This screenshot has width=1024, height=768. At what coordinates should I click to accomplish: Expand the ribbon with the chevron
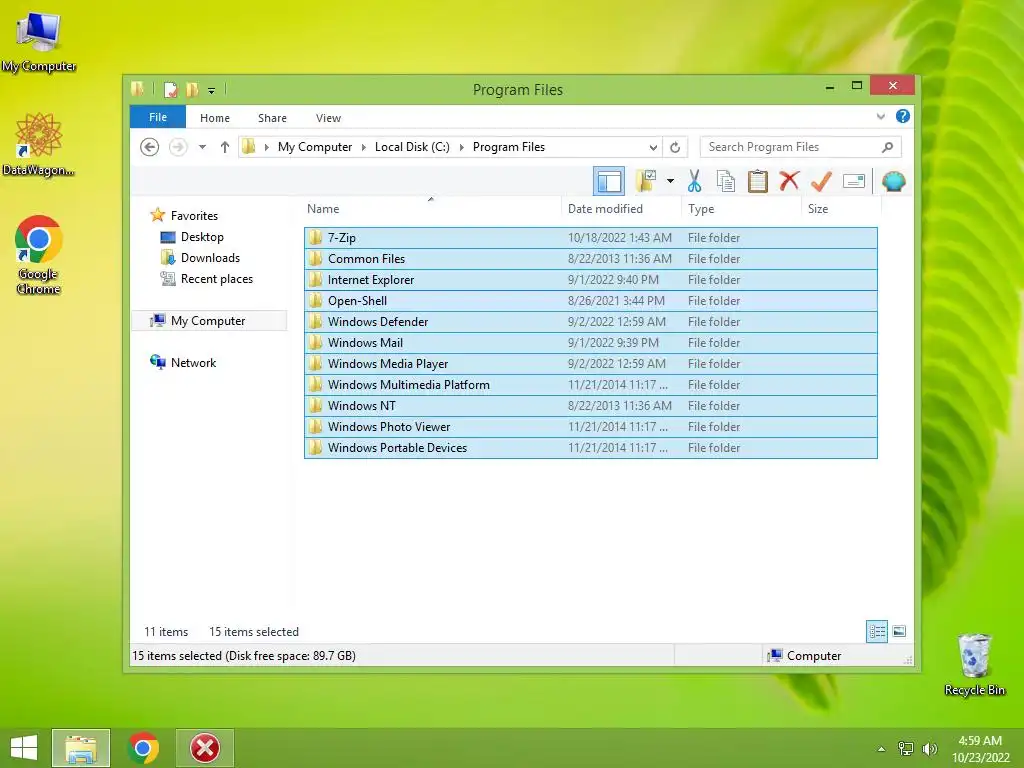(x=880, y=116)
